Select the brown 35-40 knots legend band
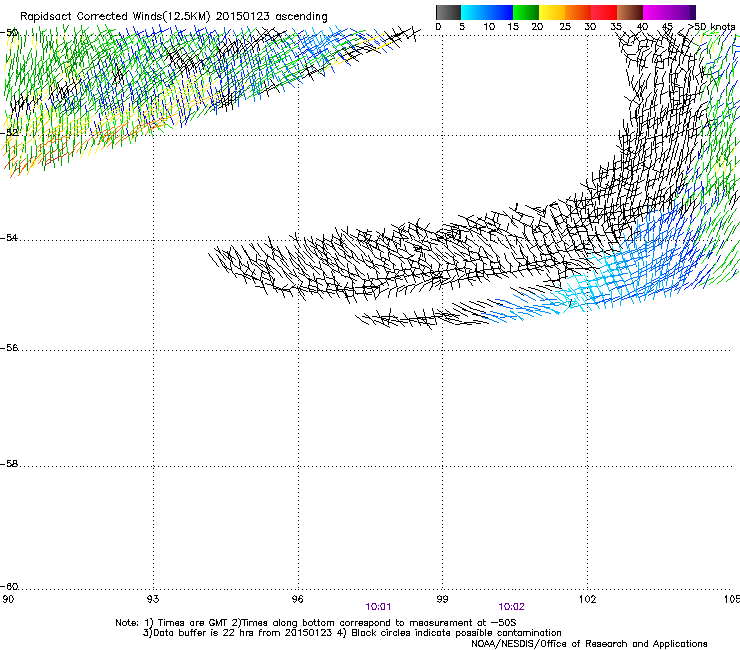The height and width of the screenshot is (650, 740). (x=630, y=12)
